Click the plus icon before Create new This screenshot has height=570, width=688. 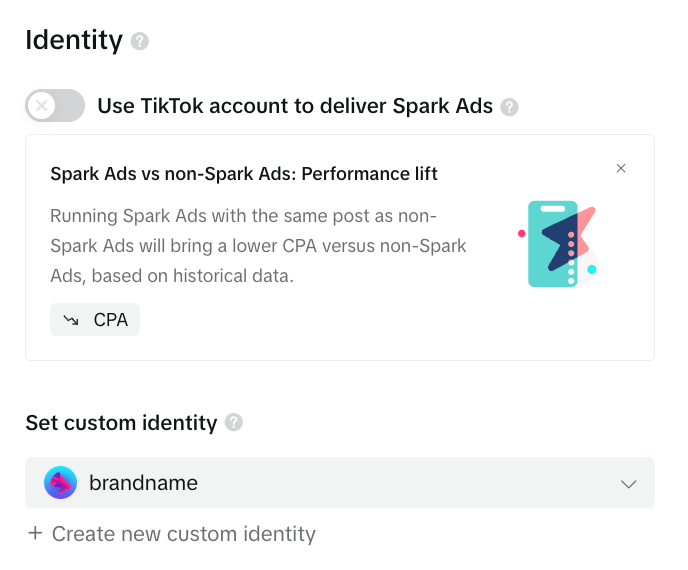click(35, 534)
